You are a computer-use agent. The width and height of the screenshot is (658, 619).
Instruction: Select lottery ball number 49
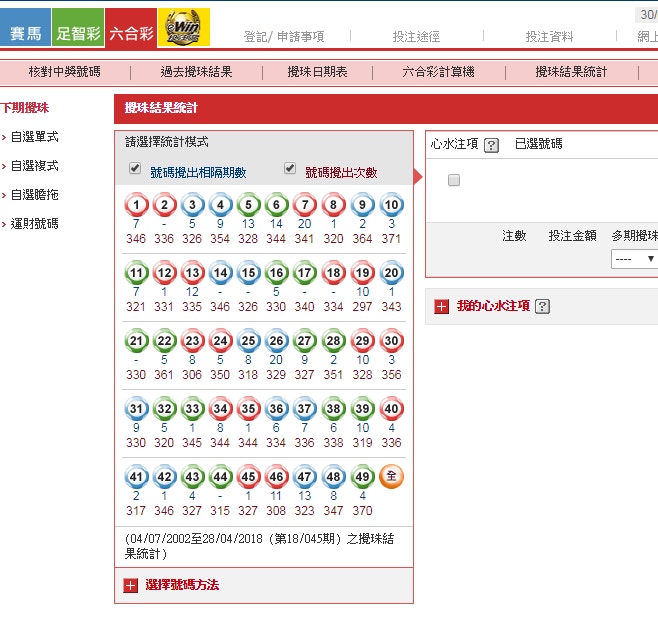[362, 477]
